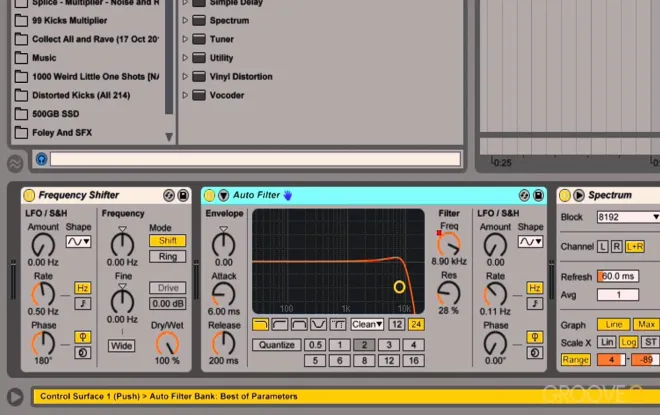Select quantize value 3
This screenshot has width=660, height=415.
point(389,345)
